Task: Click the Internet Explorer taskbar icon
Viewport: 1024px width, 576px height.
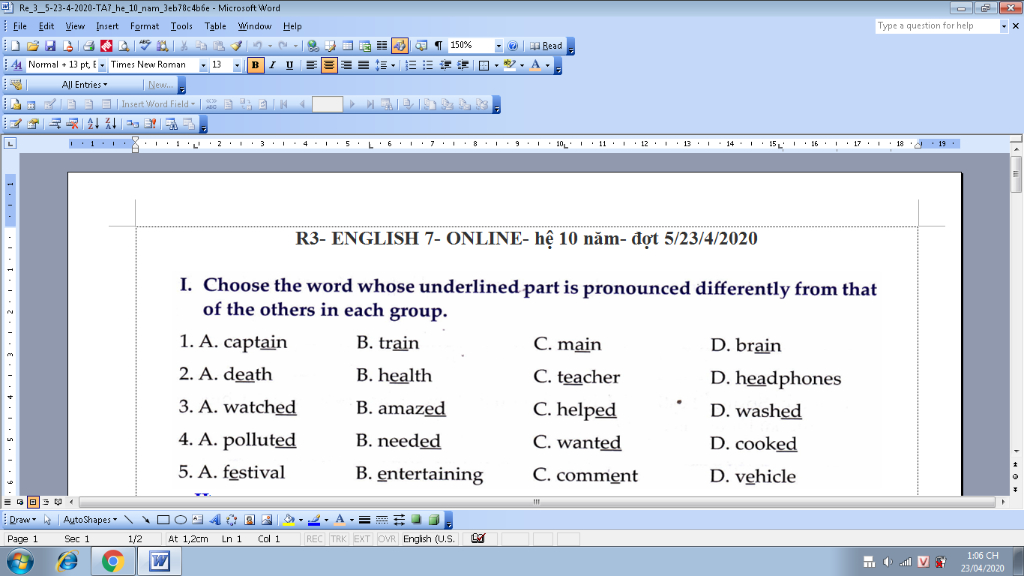Action: tap(67, 561)
